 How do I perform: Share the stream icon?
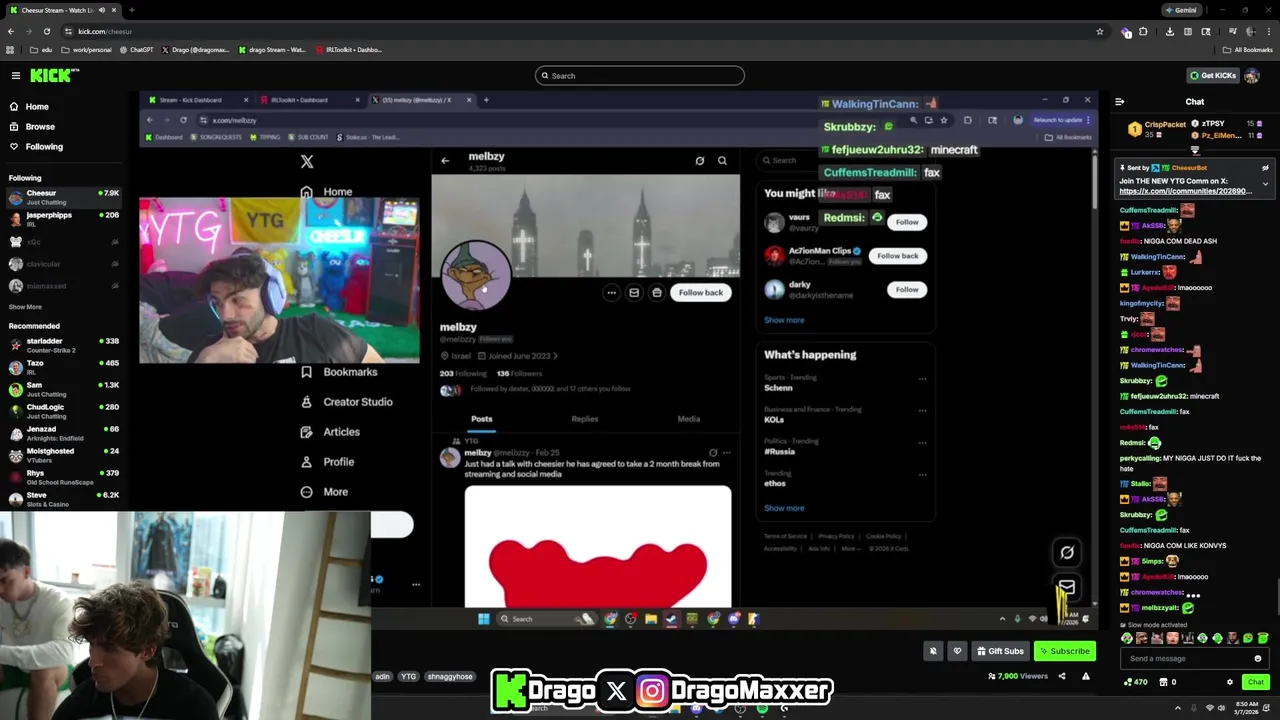pyautogui.click(x=1062, y=676)
